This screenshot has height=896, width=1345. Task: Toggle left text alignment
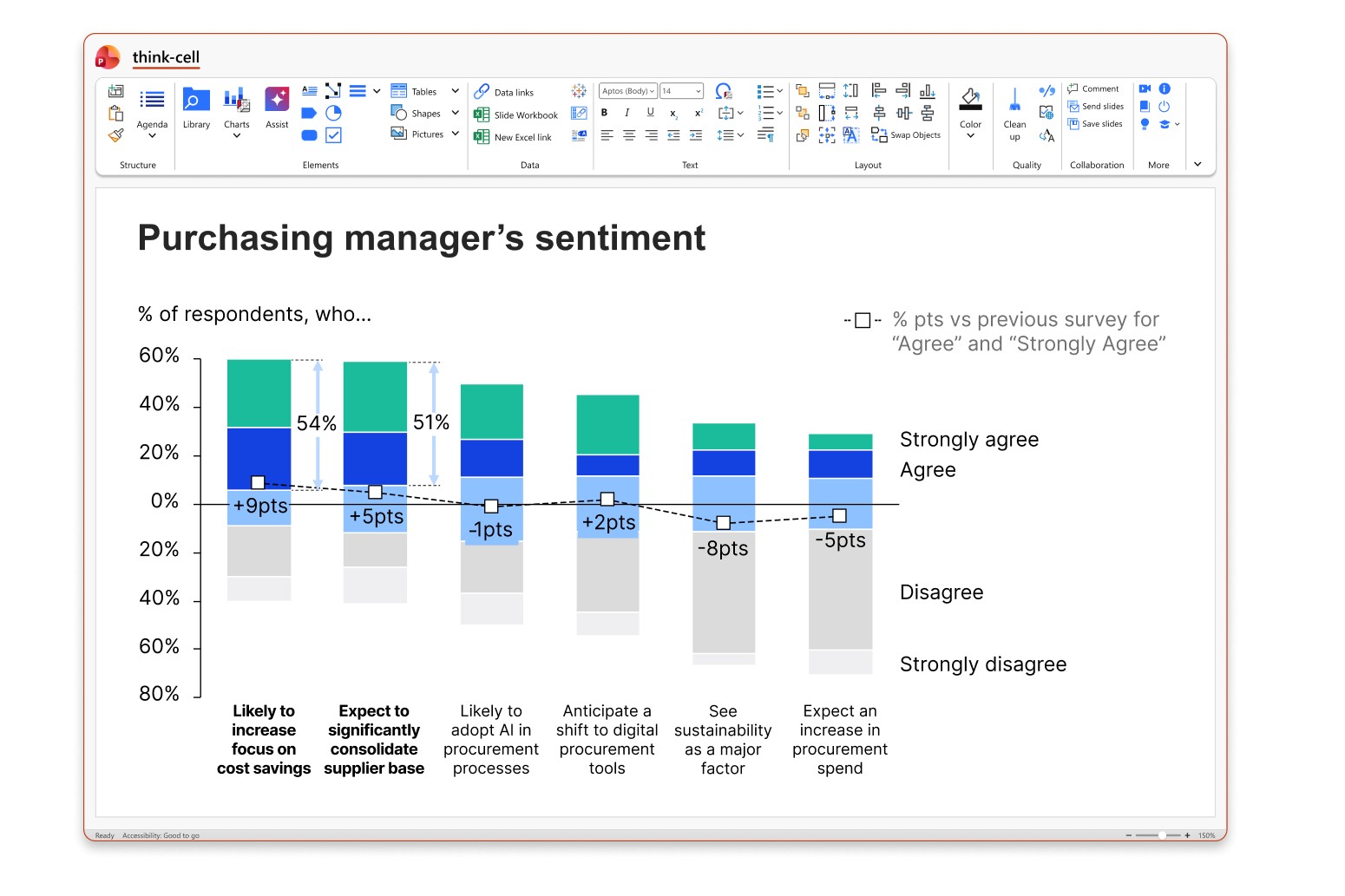[x=607, y=135]
